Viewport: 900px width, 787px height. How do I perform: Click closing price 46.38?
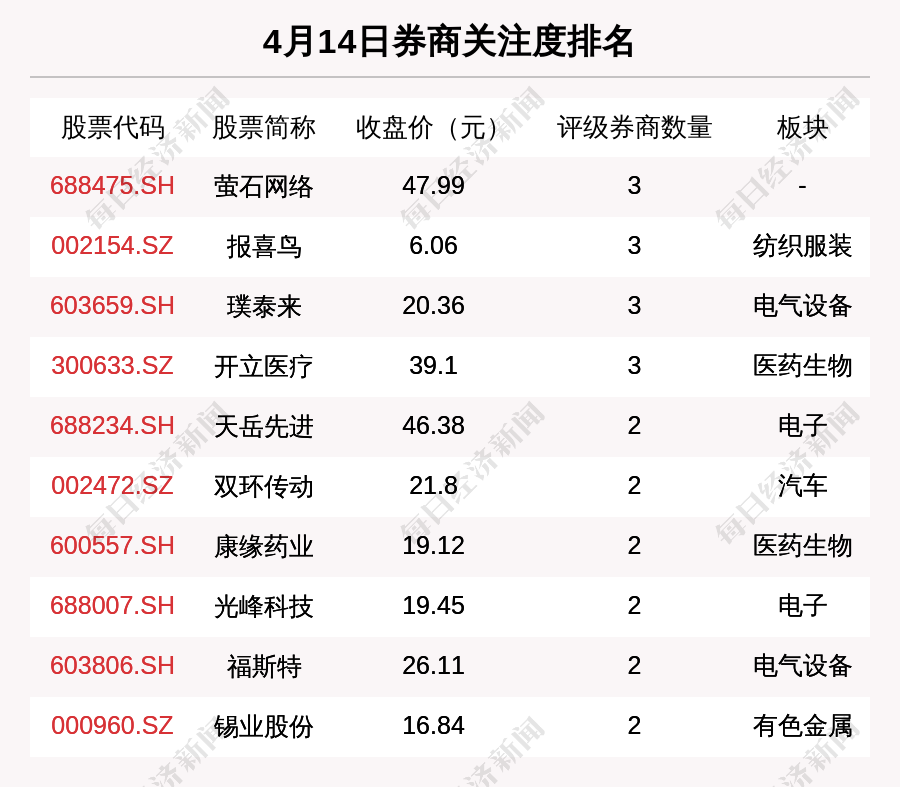433,426
